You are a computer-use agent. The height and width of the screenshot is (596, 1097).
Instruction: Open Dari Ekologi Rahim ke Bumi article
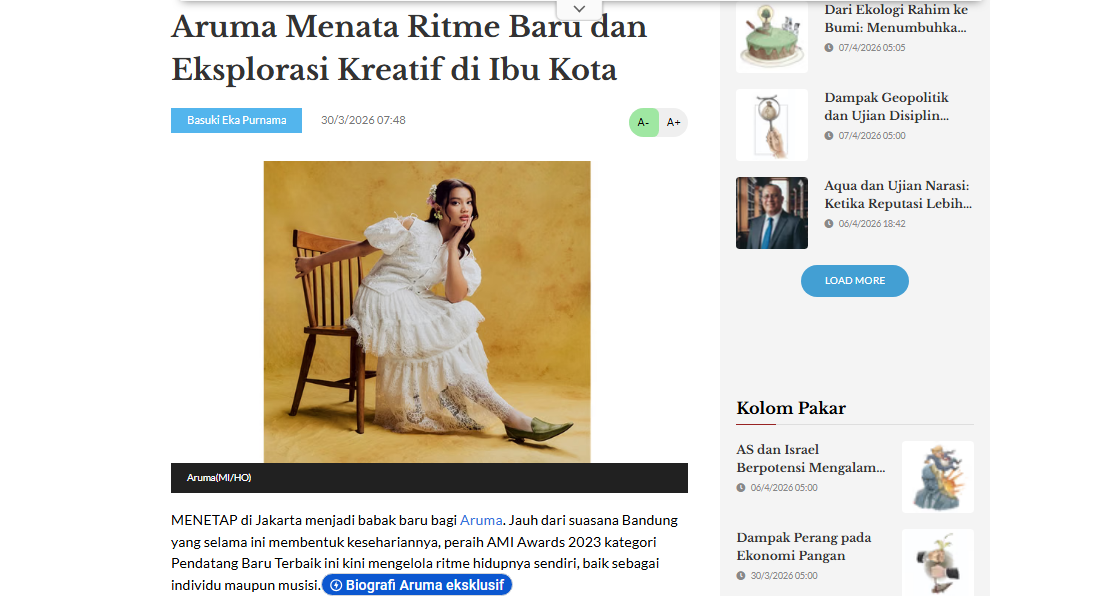pos(896,19)
